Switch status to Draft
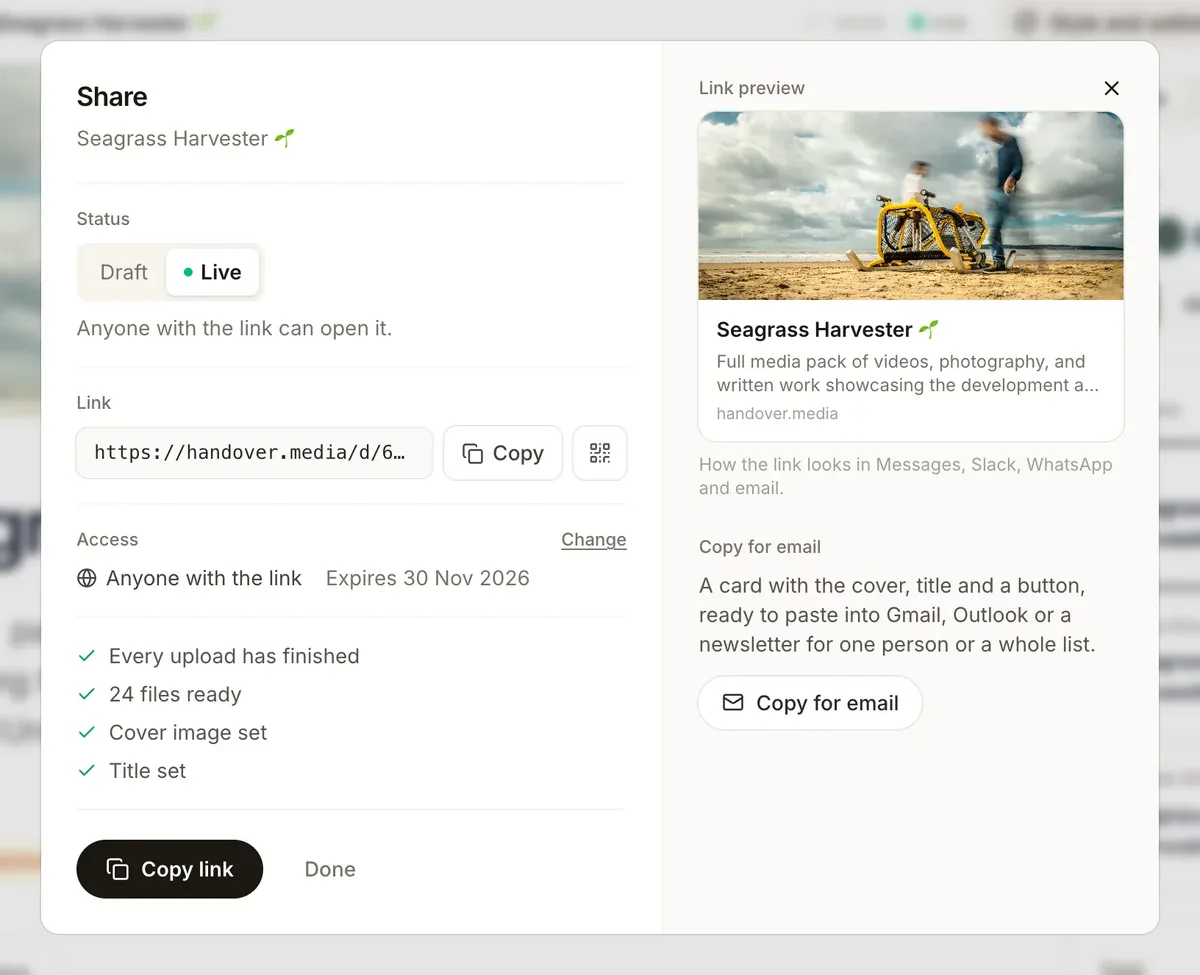This screenshot has width=1200, height=975. 124,272
